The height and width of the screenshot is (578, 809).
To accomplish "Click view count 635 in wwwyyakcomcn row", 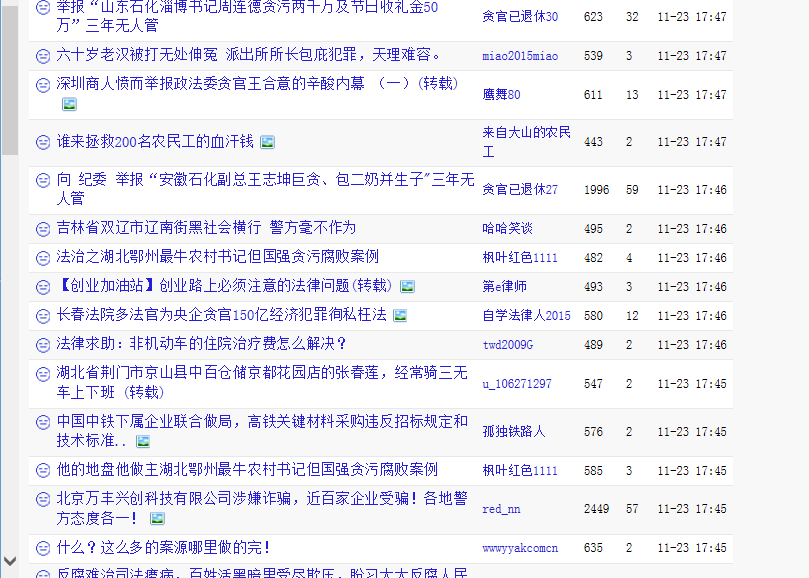I will tap(593, 548).
